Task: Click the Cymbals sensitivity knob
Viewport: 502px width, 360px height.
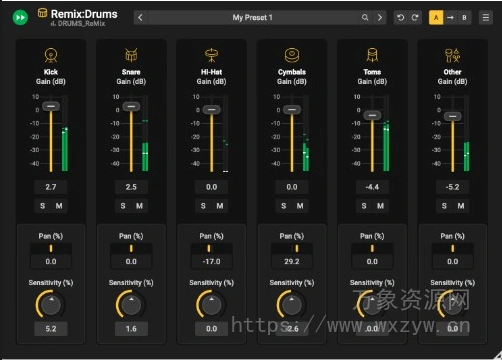Action: click(x=292, y=305)
